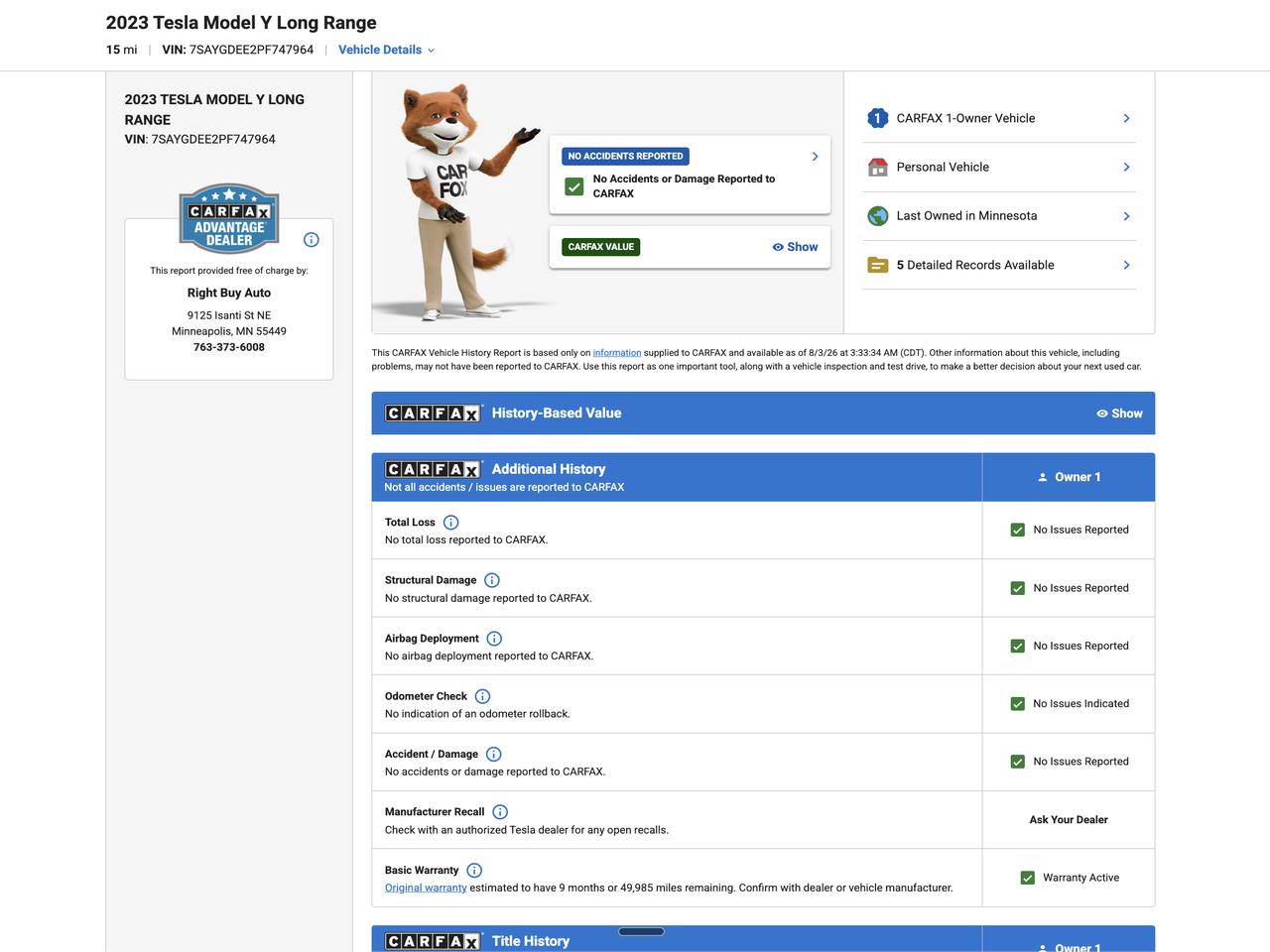Click the CARFAX Advantage Dealer badge
This screenshot has height=952, width=1270.
pyautogui.click(x=229, y=218)
